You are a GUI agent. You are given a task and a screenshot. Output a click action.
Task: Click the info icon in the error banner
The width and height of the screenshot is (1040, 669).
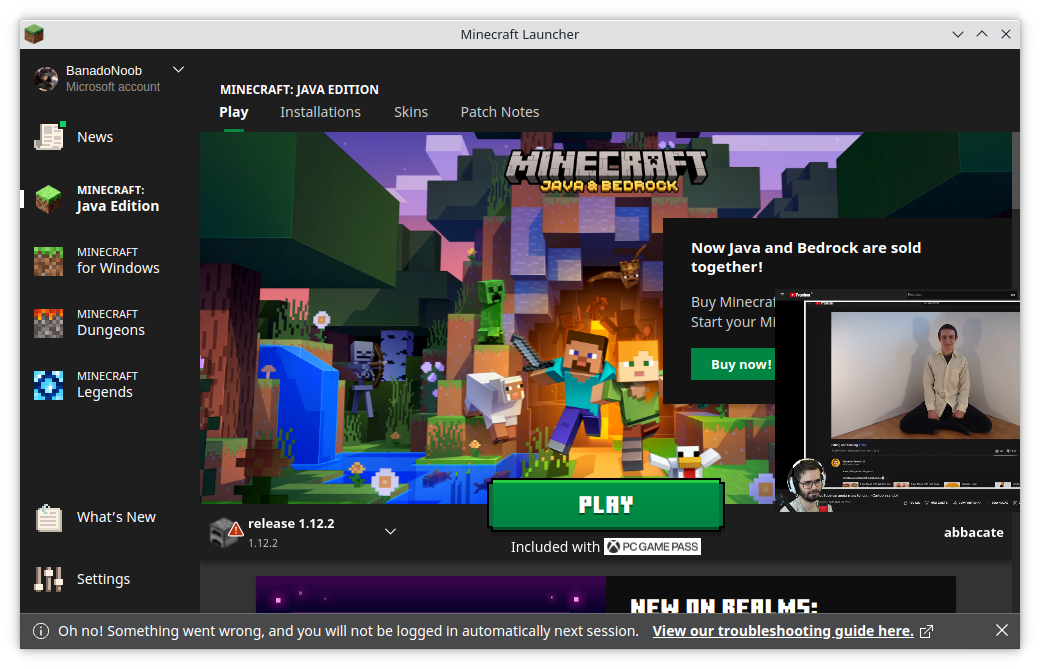(40, 631)
